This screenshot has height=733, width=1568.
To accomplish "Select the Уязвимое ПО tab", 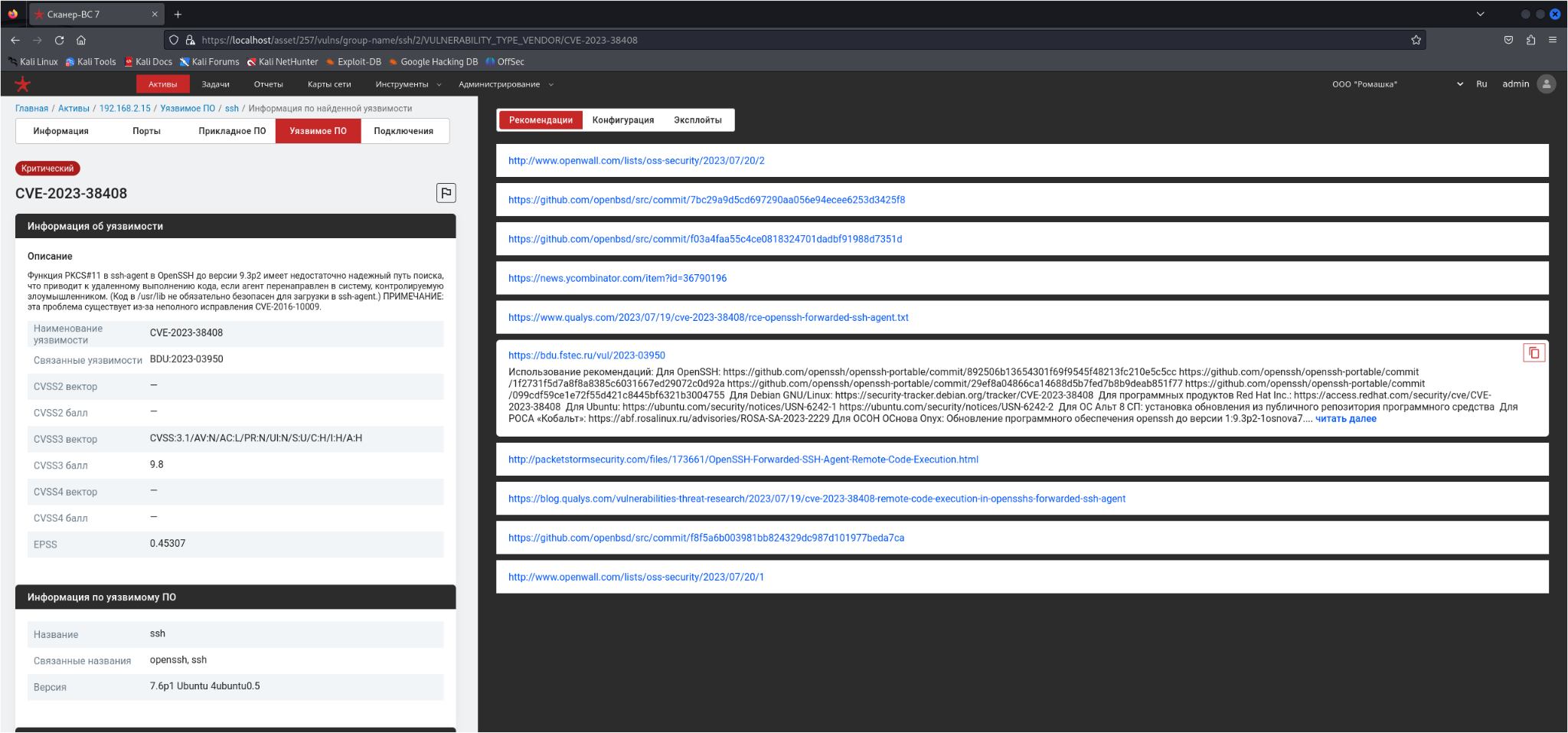I will 318,131.
